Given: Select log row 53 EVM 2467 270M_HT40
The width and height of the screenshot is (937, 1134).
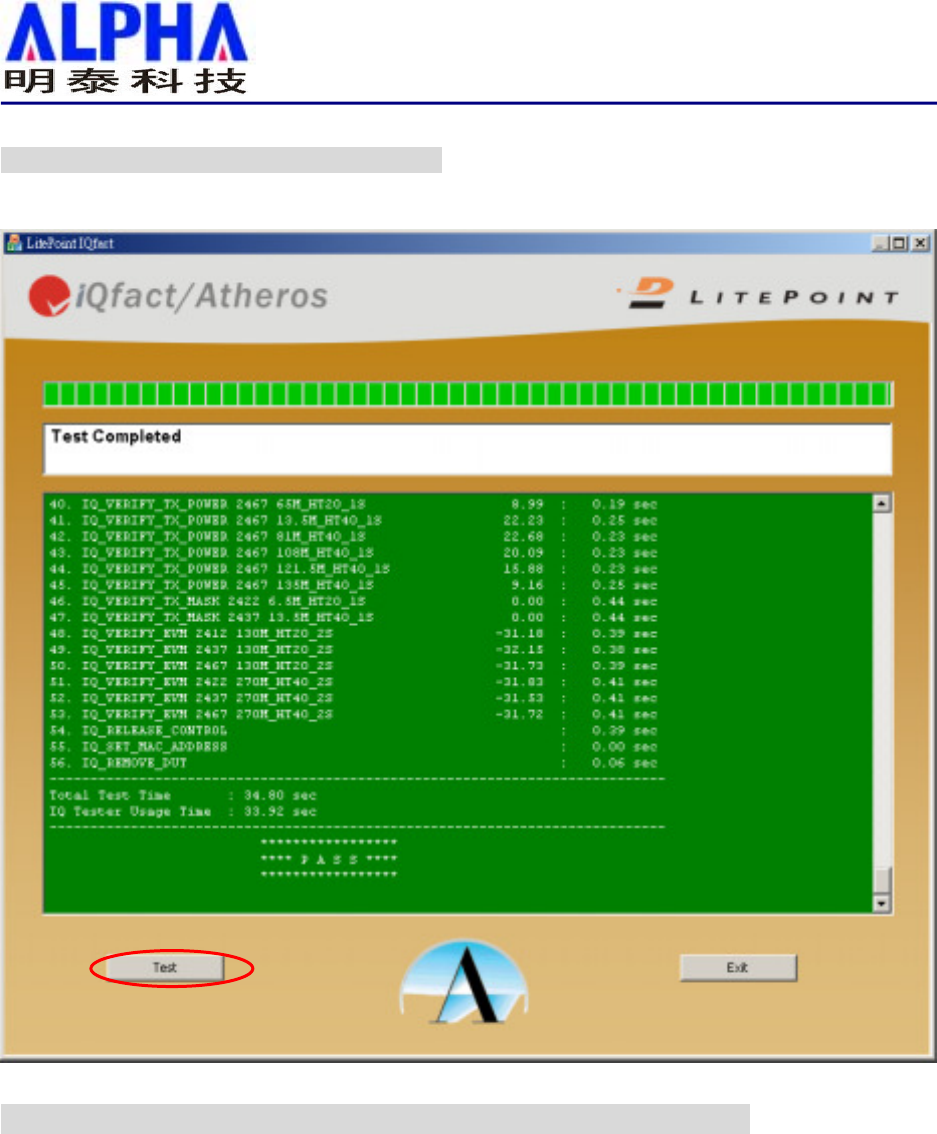Looking at the screenshot, I should point(353,714).
